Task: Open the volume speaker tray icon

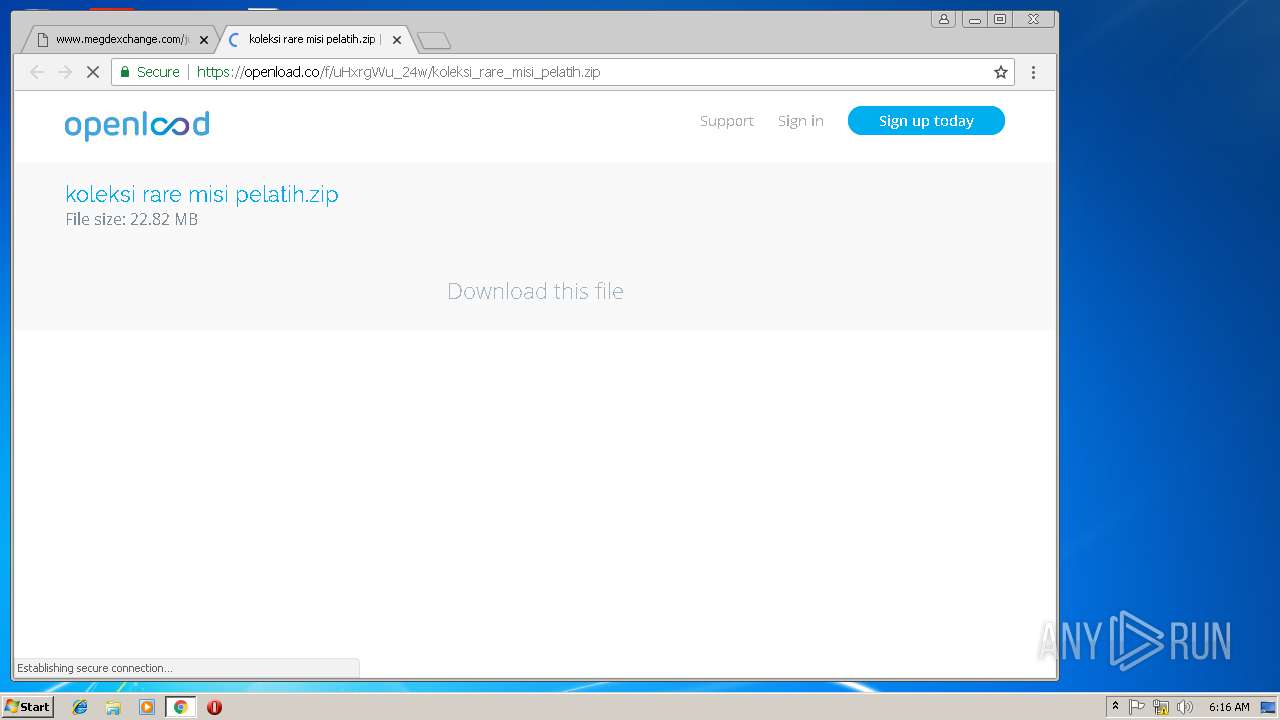Action: tap(1185, 707)
